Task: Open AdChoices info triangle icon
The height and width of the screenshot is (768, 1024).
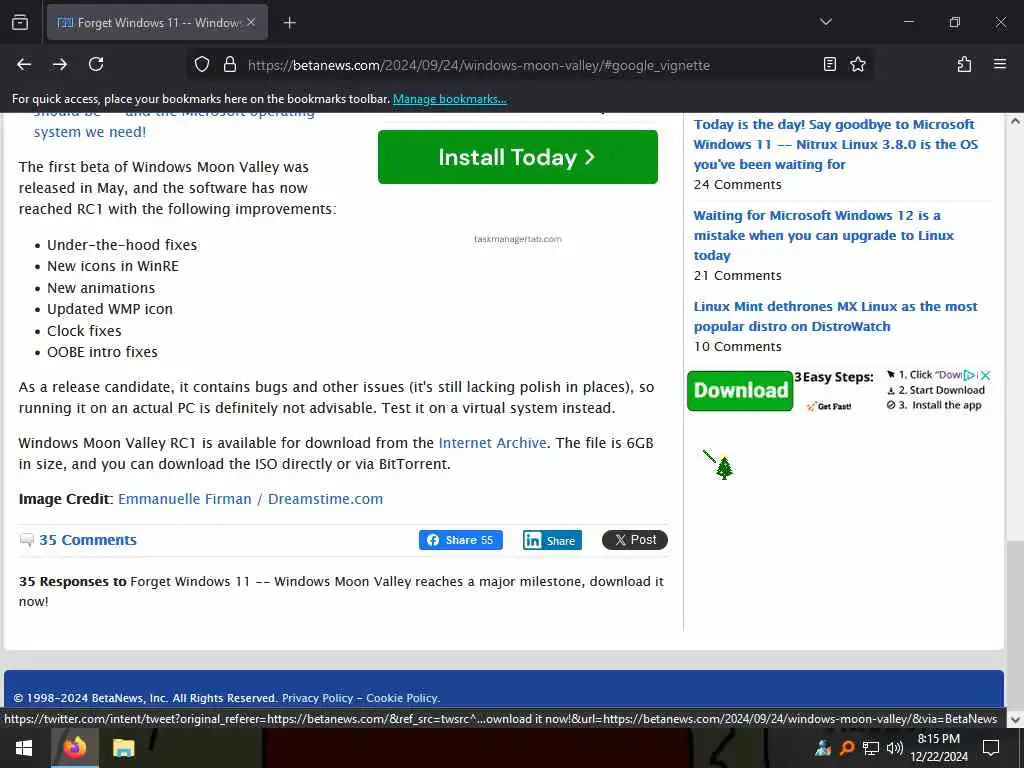Action: [x=970, y=376]
